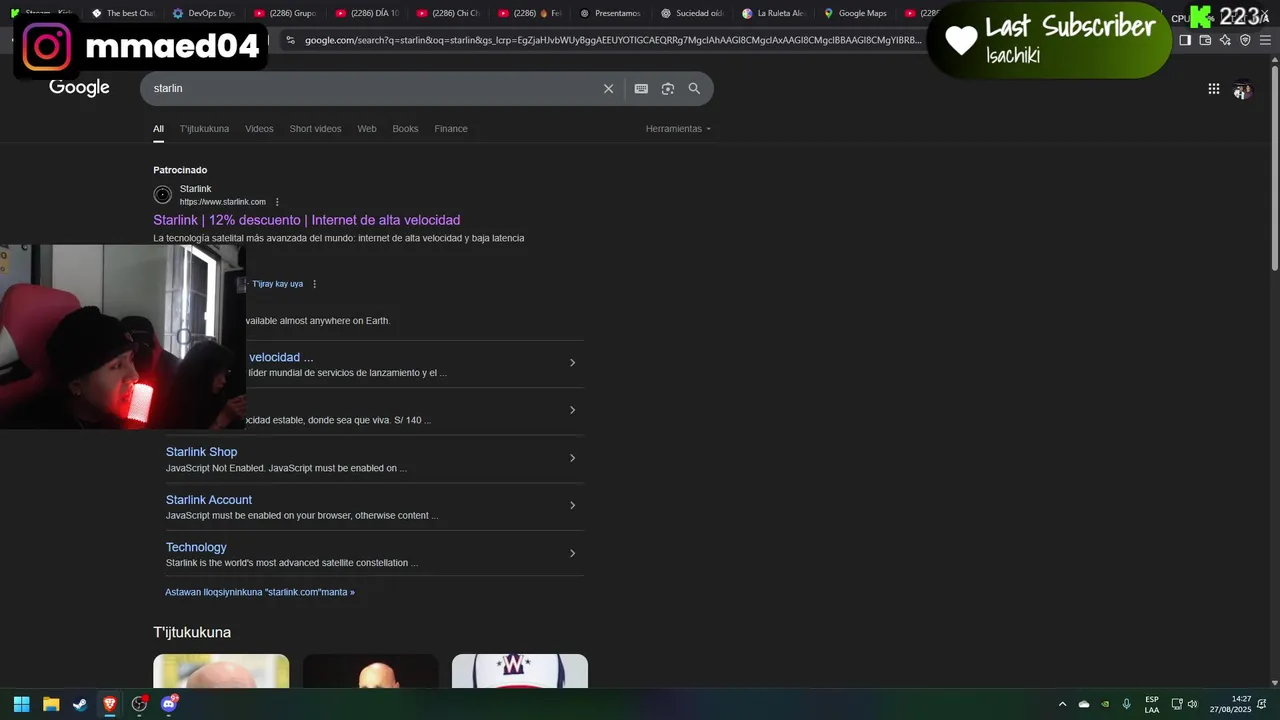Open the Technology link

(x=196, y=547)
